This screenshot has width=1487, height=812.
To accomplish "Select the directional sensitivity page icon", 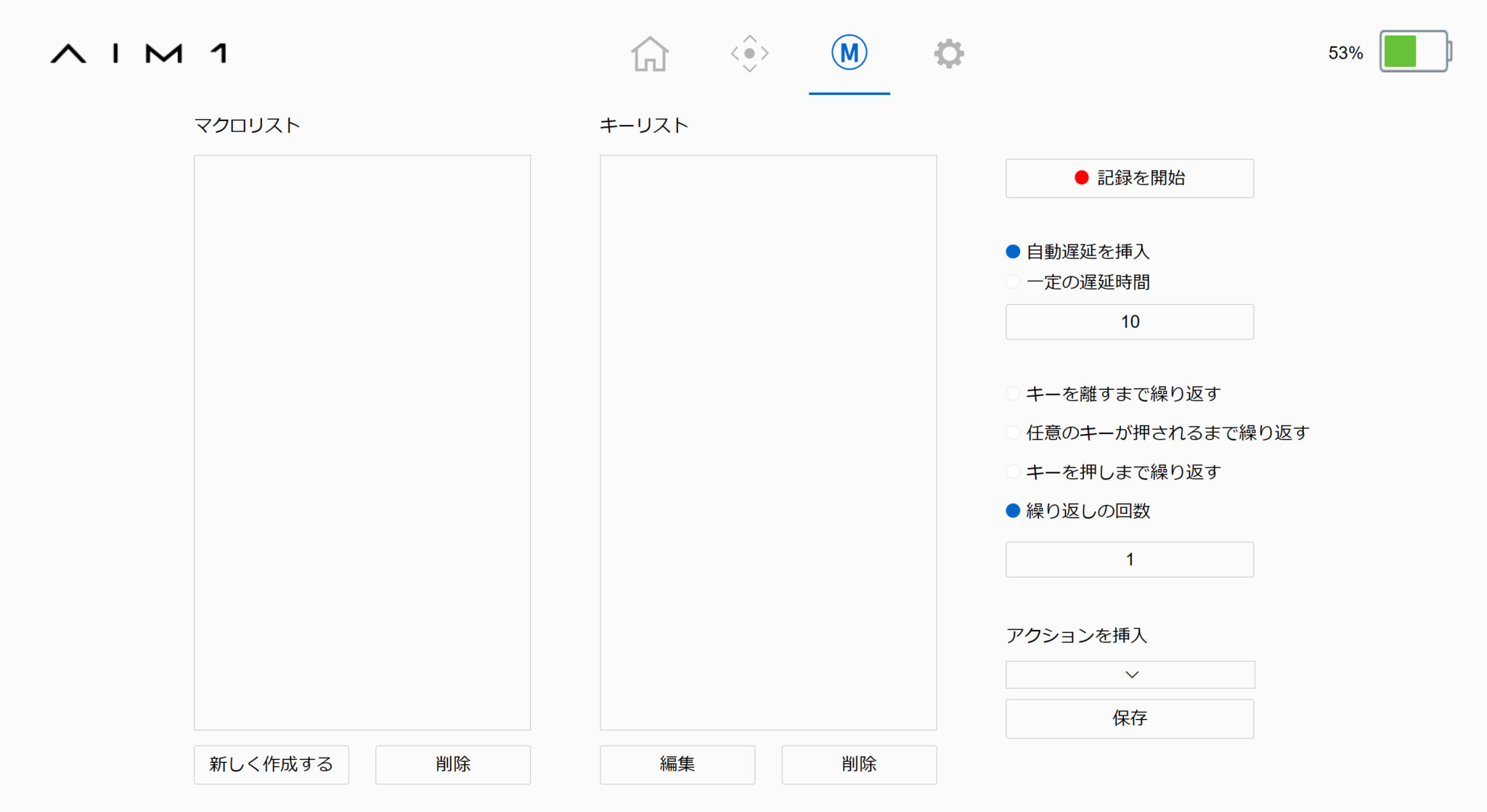I will 750,53.
